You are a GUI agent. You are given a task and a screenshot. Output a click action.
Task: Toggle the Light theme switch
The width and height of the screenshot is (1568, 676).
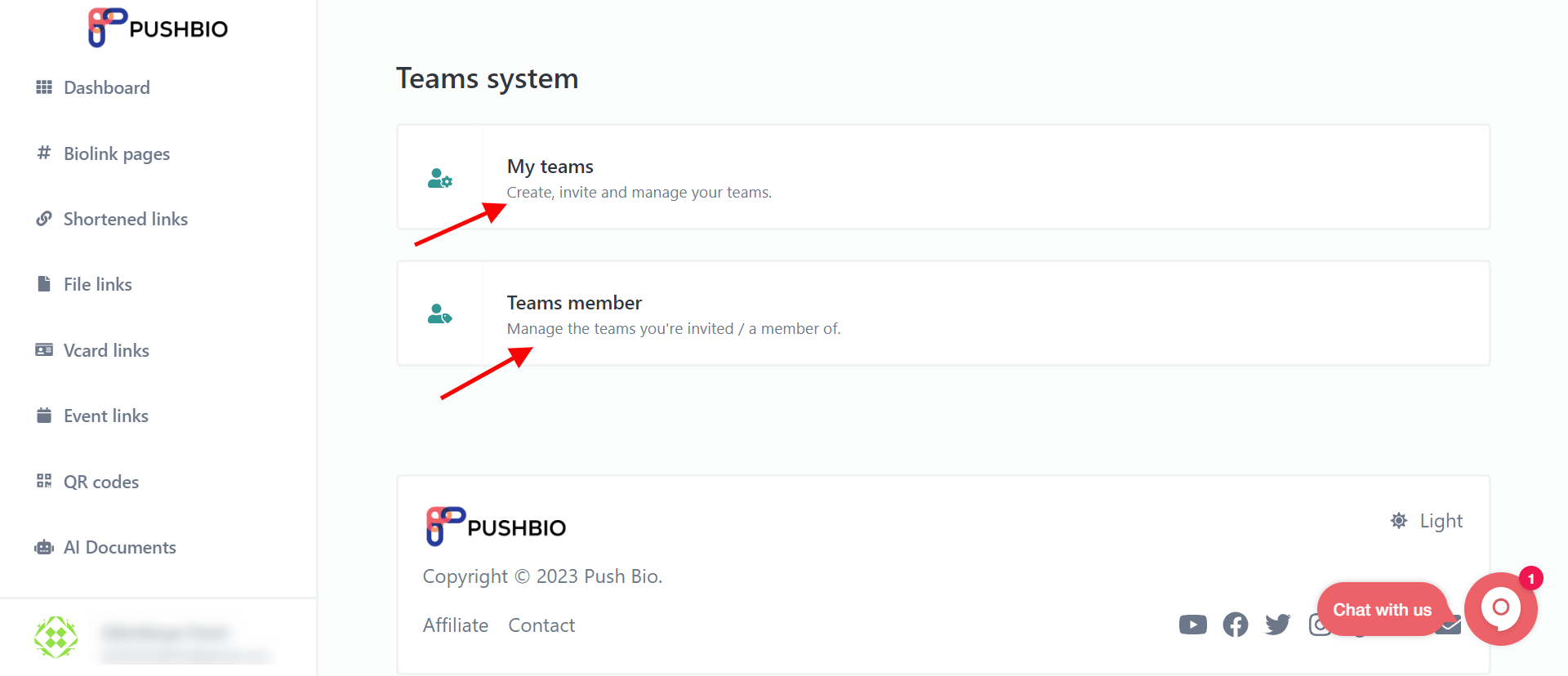1427,521
